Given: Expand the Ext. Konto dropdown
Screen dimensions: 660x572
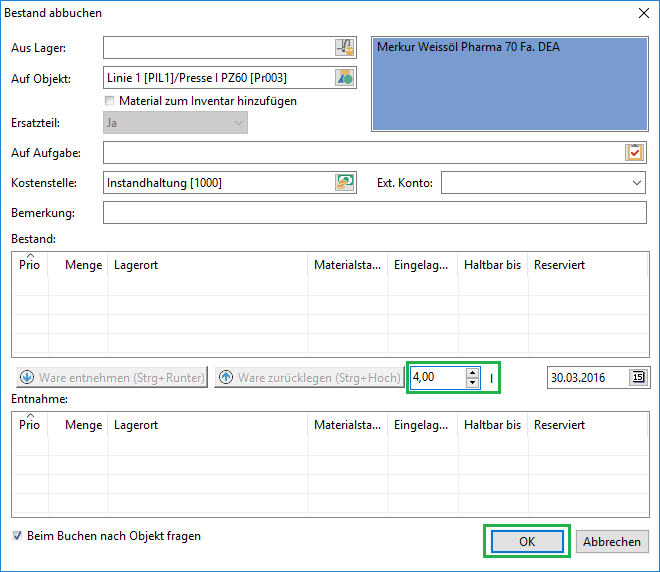Looking at the screenshot, I should (636, 183).
